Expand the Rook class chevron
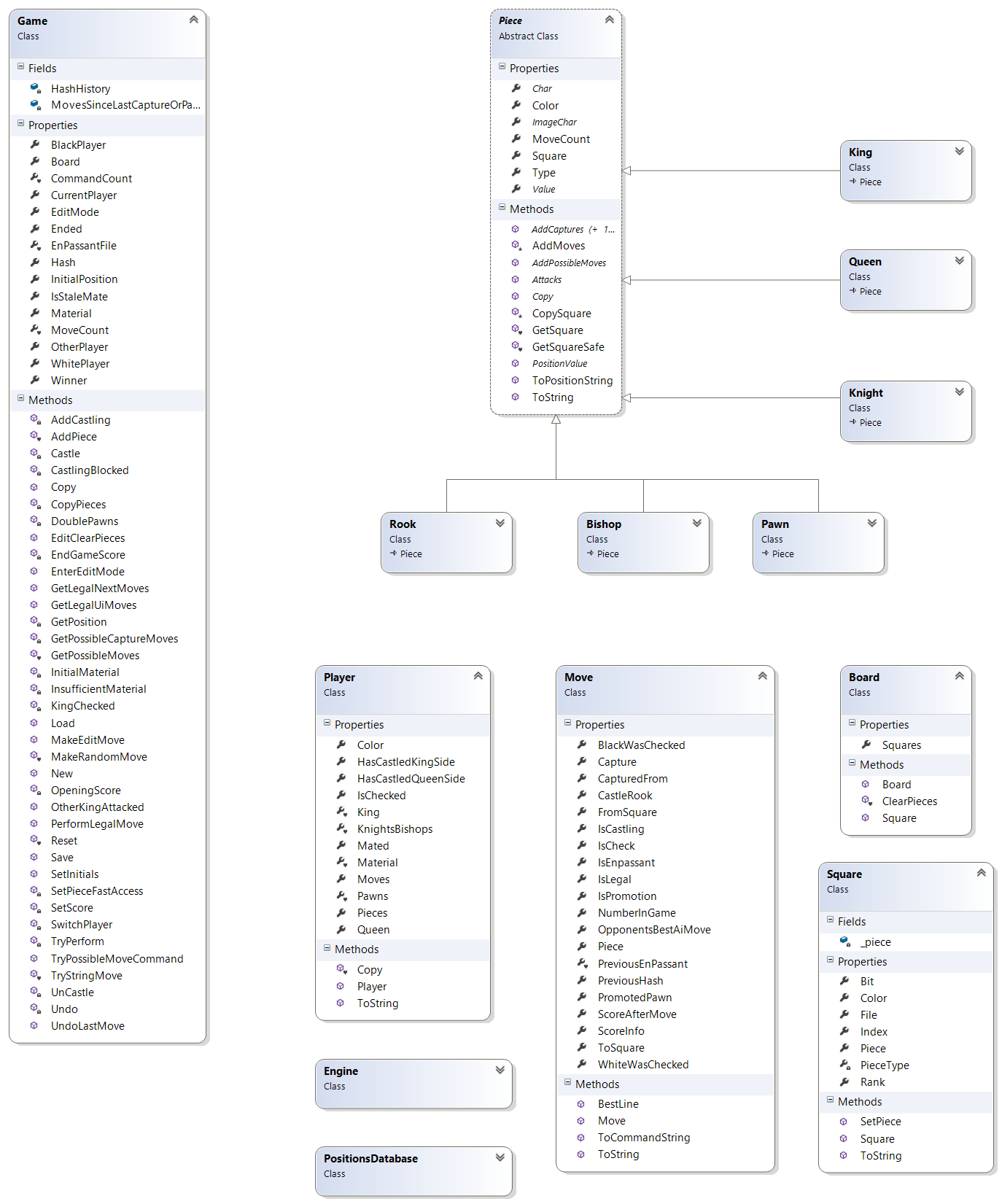Screen dimensions: 1002x1204 click(x=500, y=523)
